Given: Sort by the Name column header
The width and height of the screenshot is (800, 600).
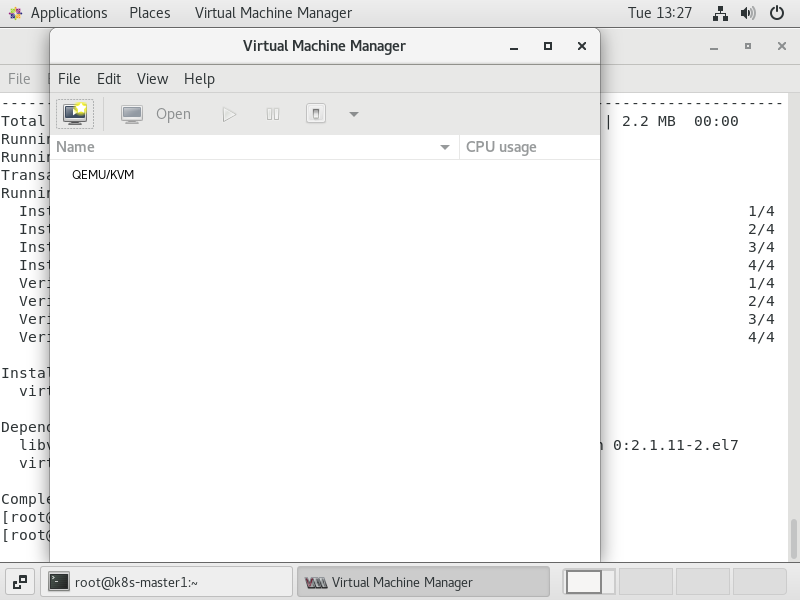Looking at the screenshot, I should (255, 147).
